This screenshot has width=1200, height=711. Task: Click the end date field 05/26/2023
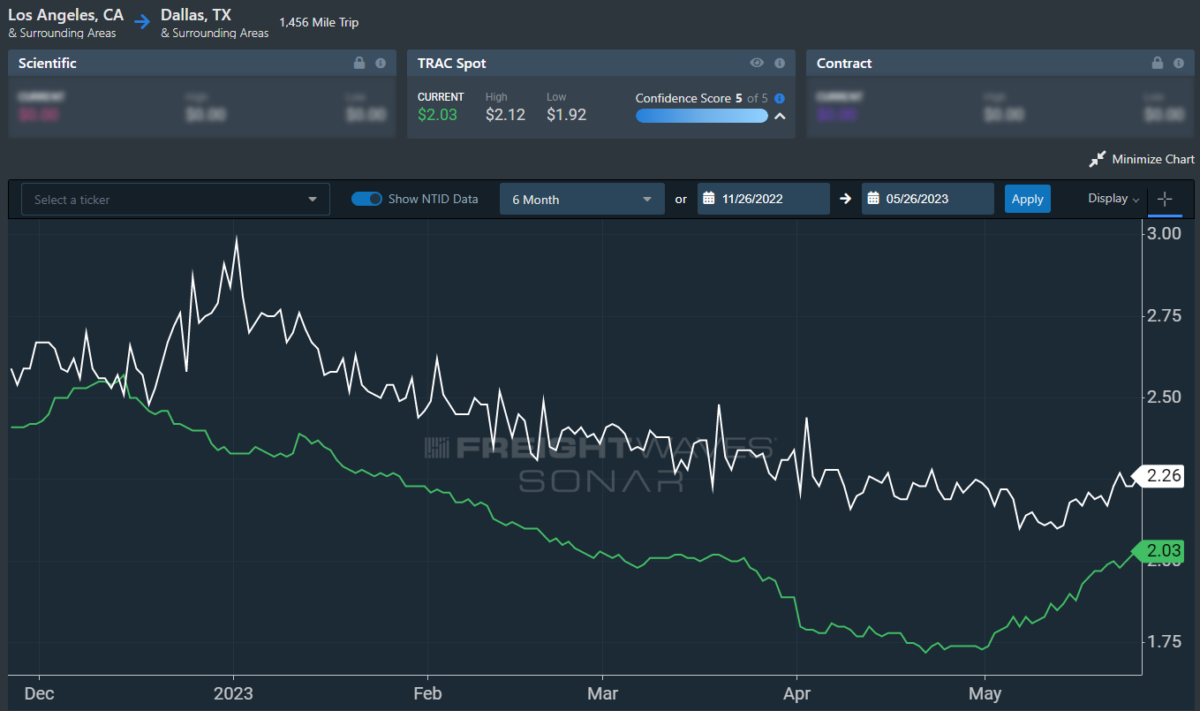pos(928,199)
